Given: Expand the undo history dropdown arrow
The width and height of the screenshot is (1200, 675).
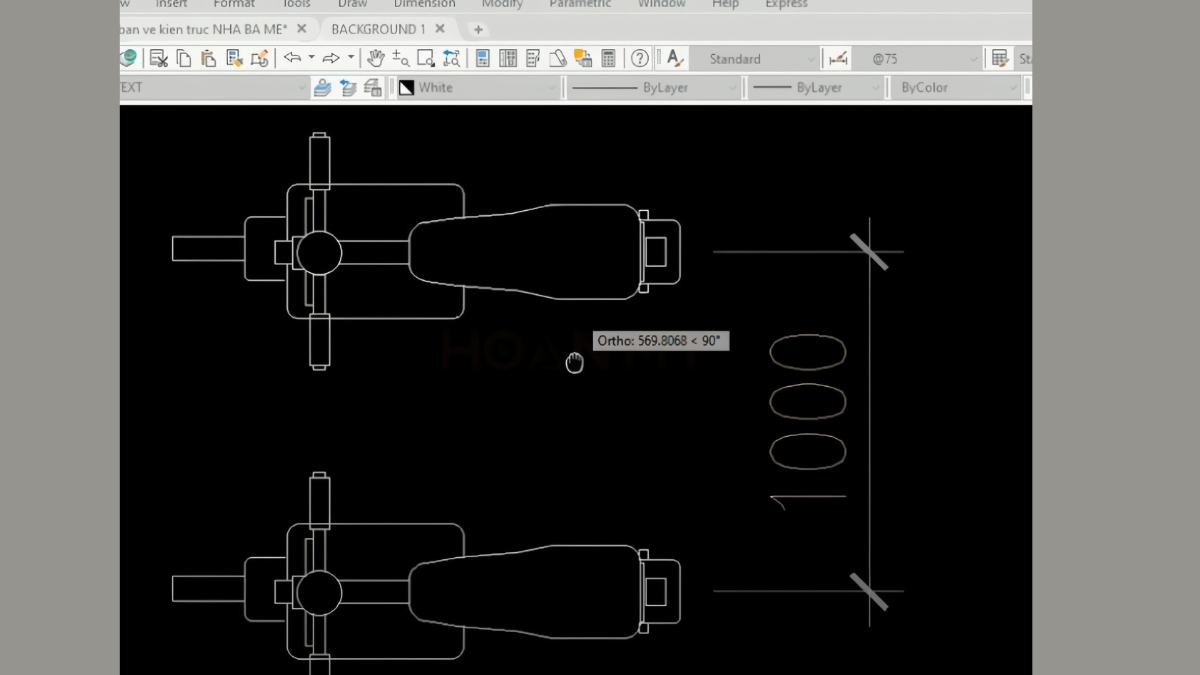Looking at the screenshot, I should tap(311, 58).
